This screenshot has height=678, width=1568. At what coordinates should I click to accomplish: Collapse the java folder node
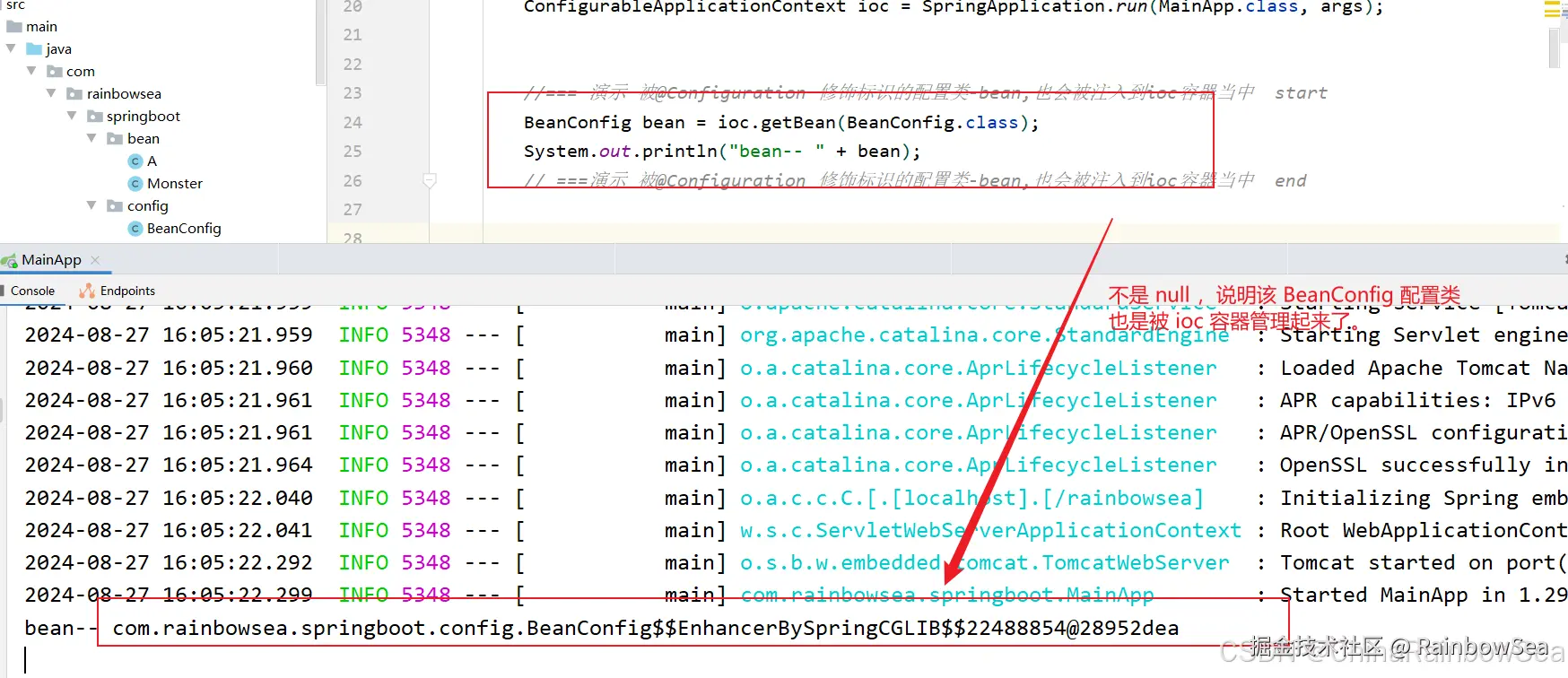point(11,48)
